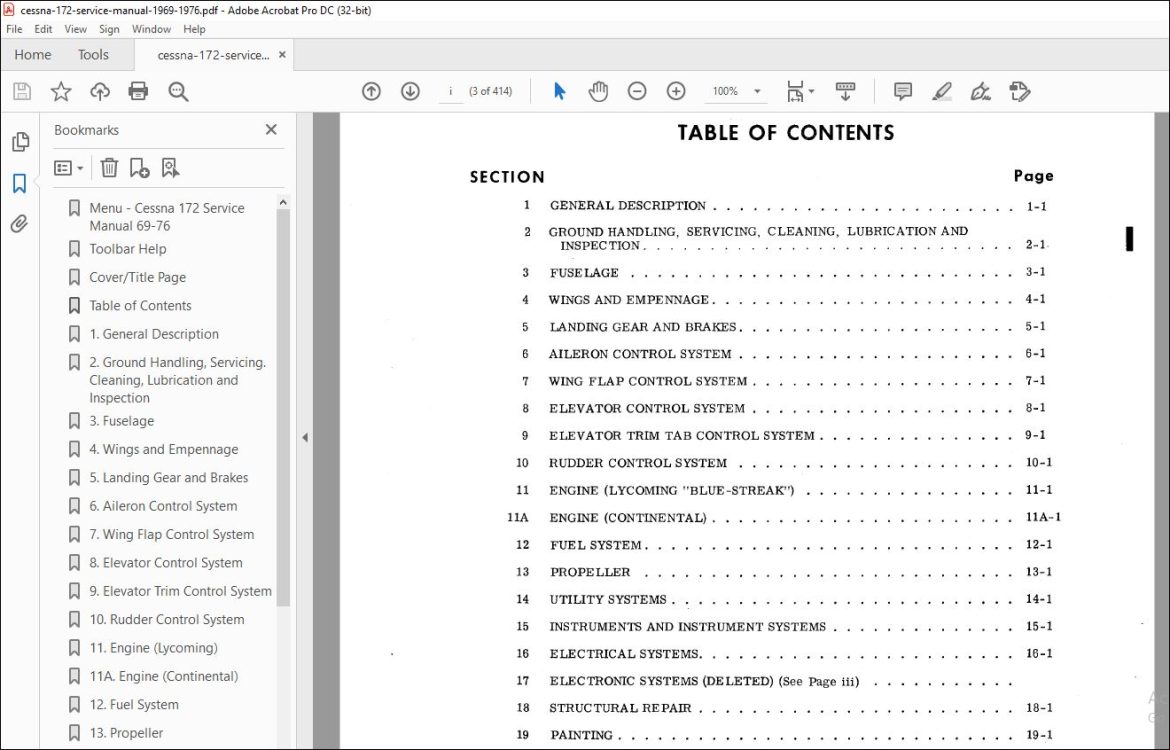Toggle the Bookmarks panel icon

point(20,183)
